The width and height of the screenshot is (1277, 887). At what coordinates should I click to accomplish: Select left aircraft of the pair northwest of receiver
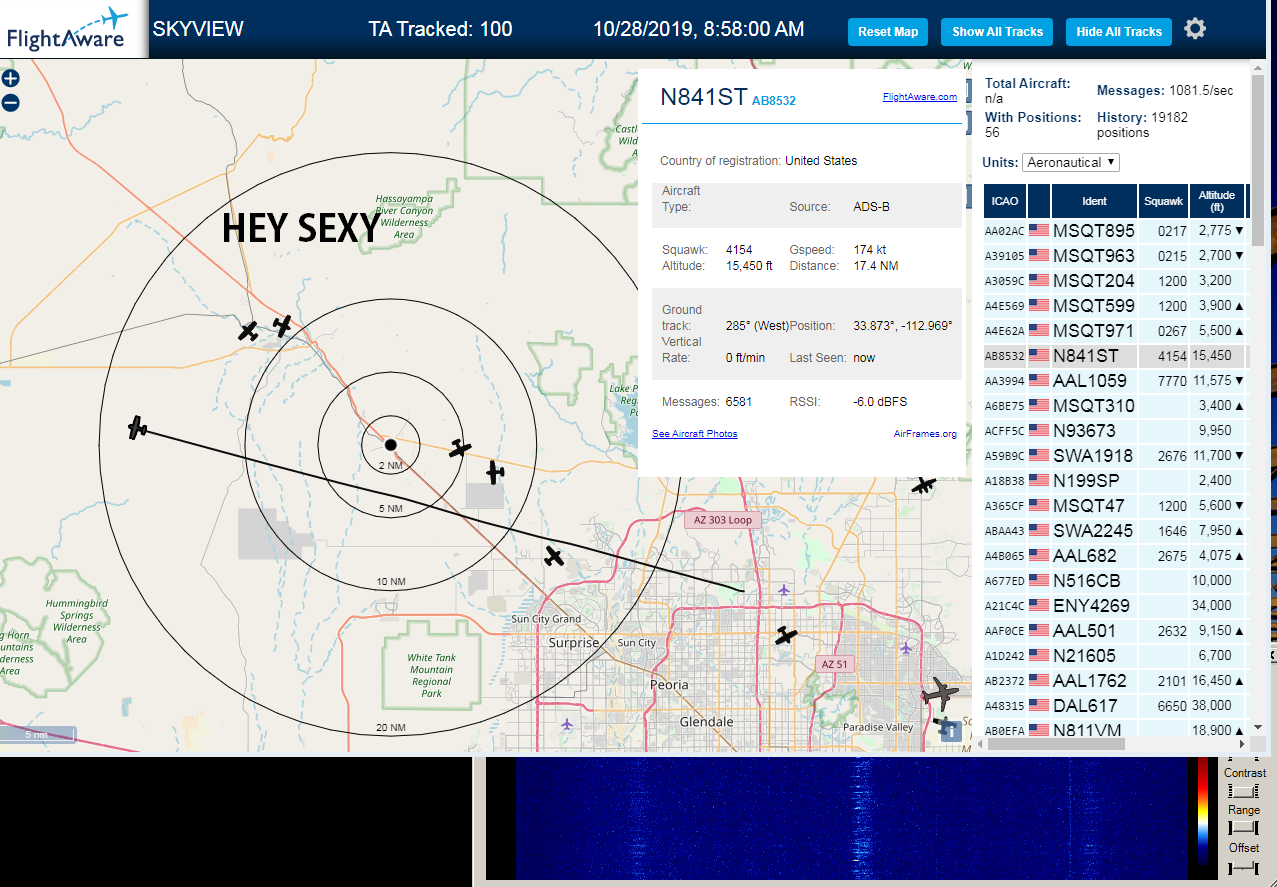[248, 331]
